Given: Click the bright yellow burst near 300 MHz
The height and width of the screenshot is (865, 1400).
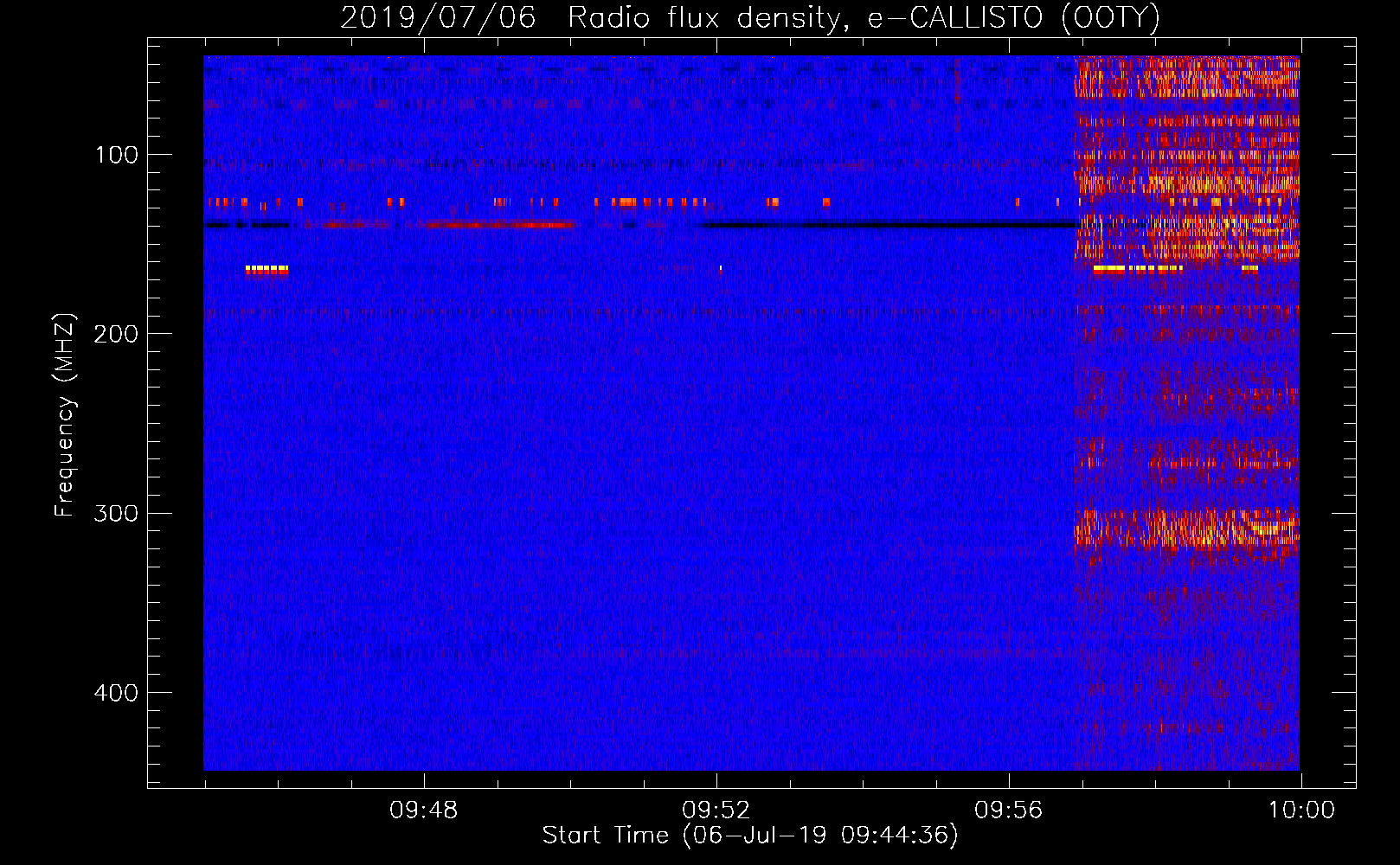Looking at the screenshot, I should [x=1187, y=528].
